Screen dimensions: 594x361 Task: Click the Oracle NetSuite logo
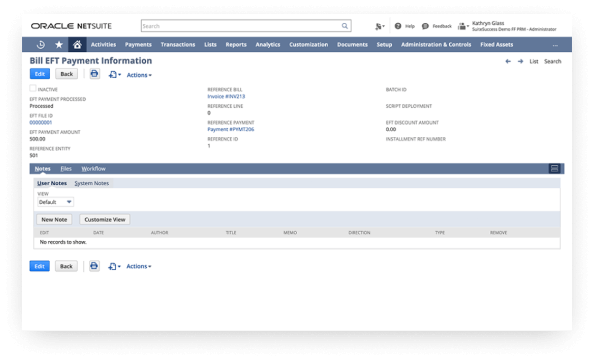click(x=71, y=26)
